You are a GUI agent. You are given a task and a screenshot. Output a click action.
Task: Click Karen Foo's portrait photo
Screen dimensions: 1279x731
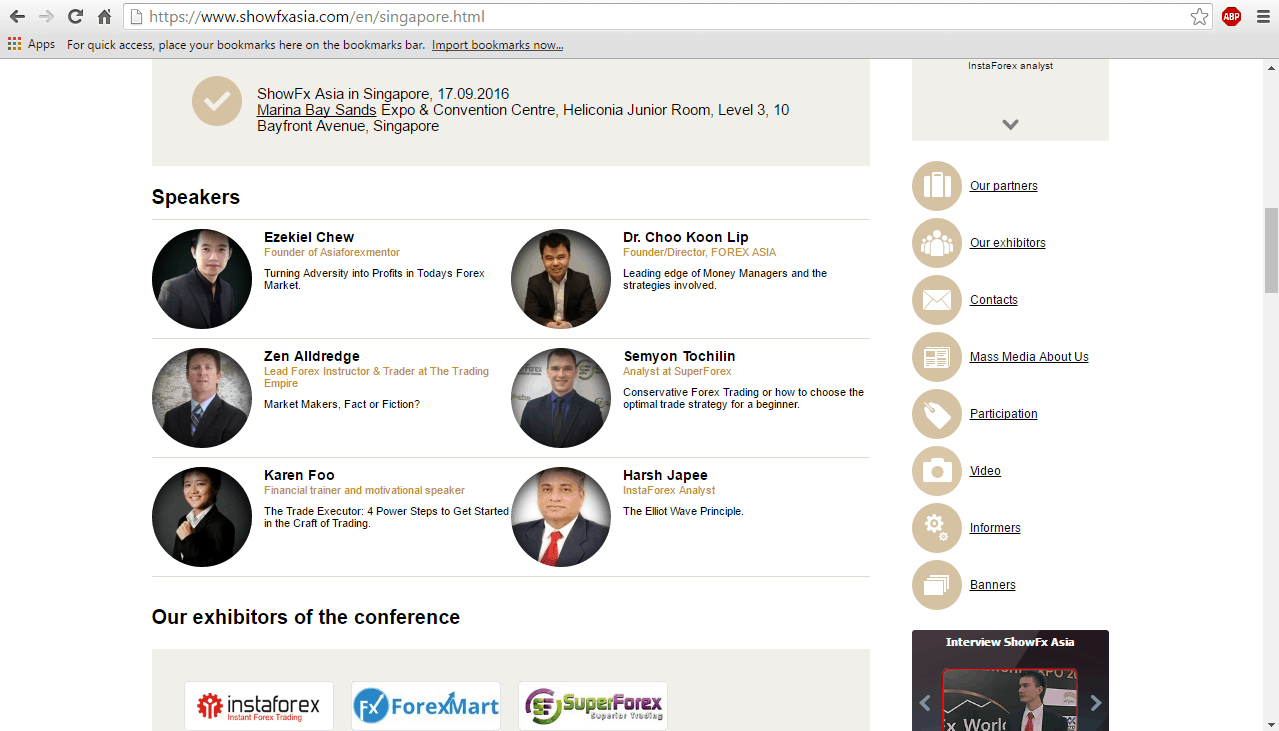click(202, 517)
